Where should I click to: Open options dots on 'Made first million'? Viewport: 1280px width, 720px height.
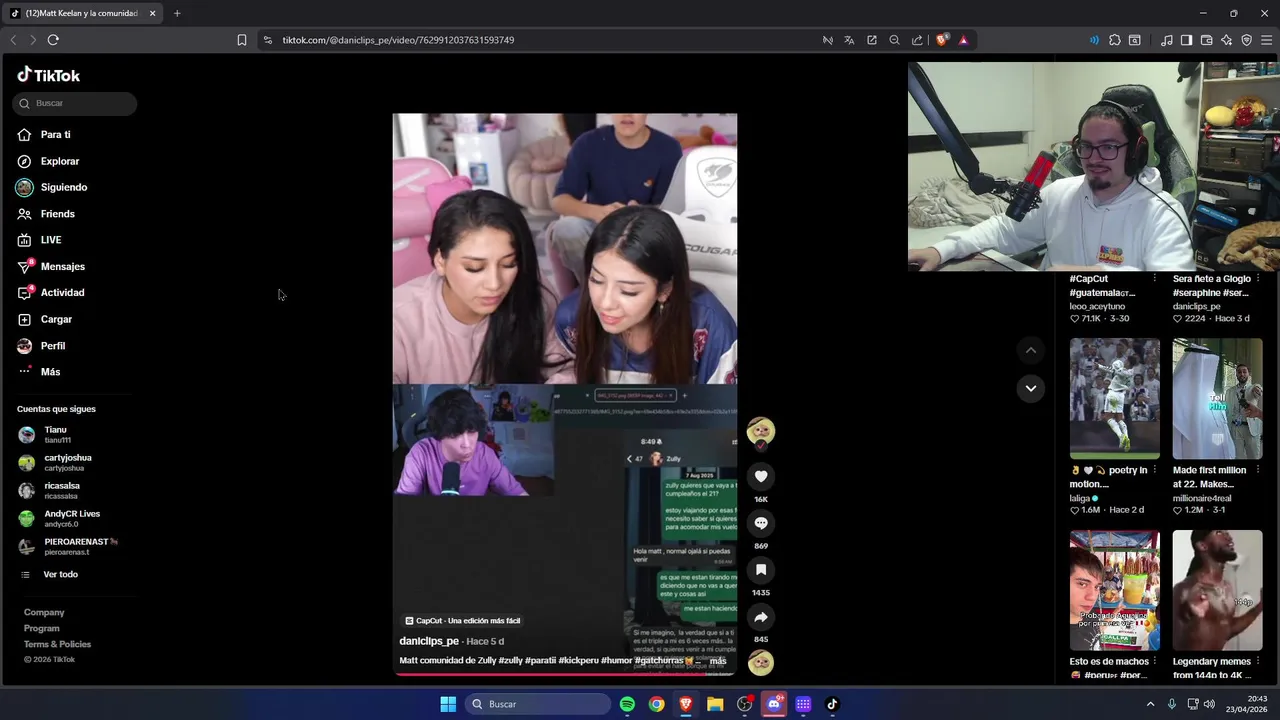pyautogui.click(x=1257, y=470)
